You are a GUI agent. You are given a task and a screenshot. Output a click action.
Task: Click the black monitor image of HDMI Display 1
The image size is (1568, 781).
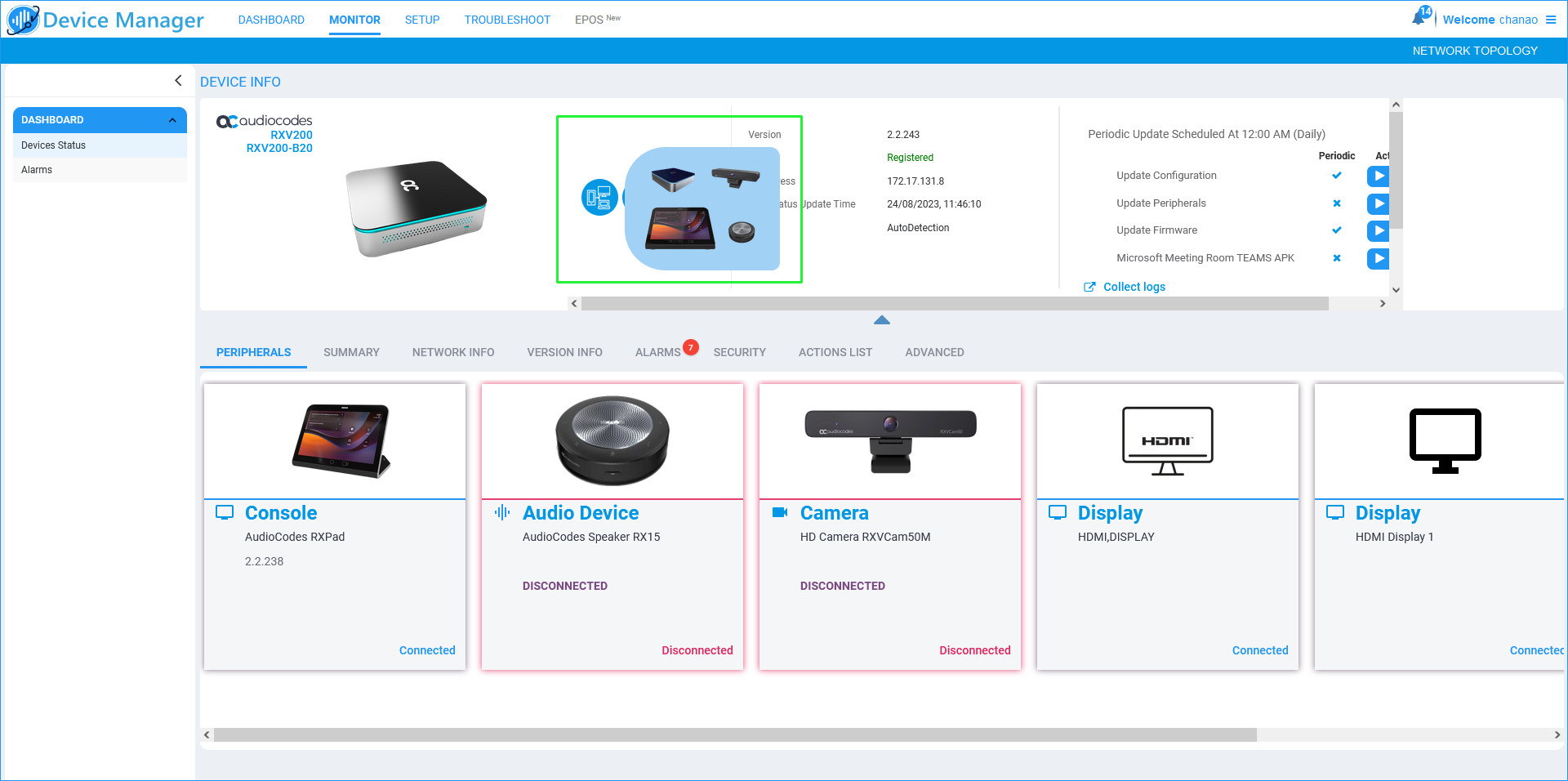[x=1445, y=441]
